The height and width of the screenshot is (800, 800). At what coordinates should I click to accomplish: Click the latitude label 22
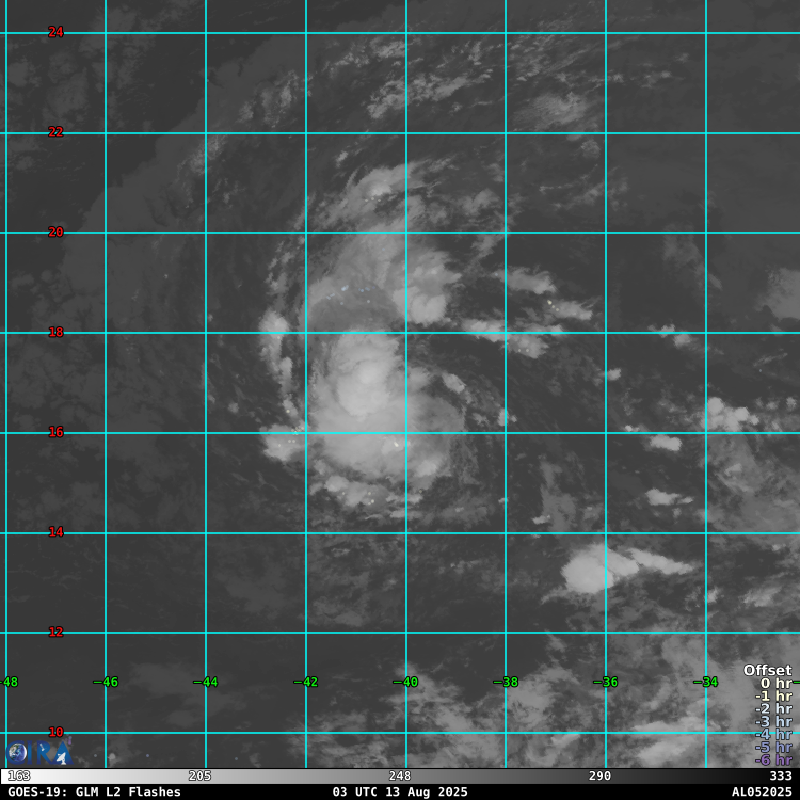pos(56,132)
